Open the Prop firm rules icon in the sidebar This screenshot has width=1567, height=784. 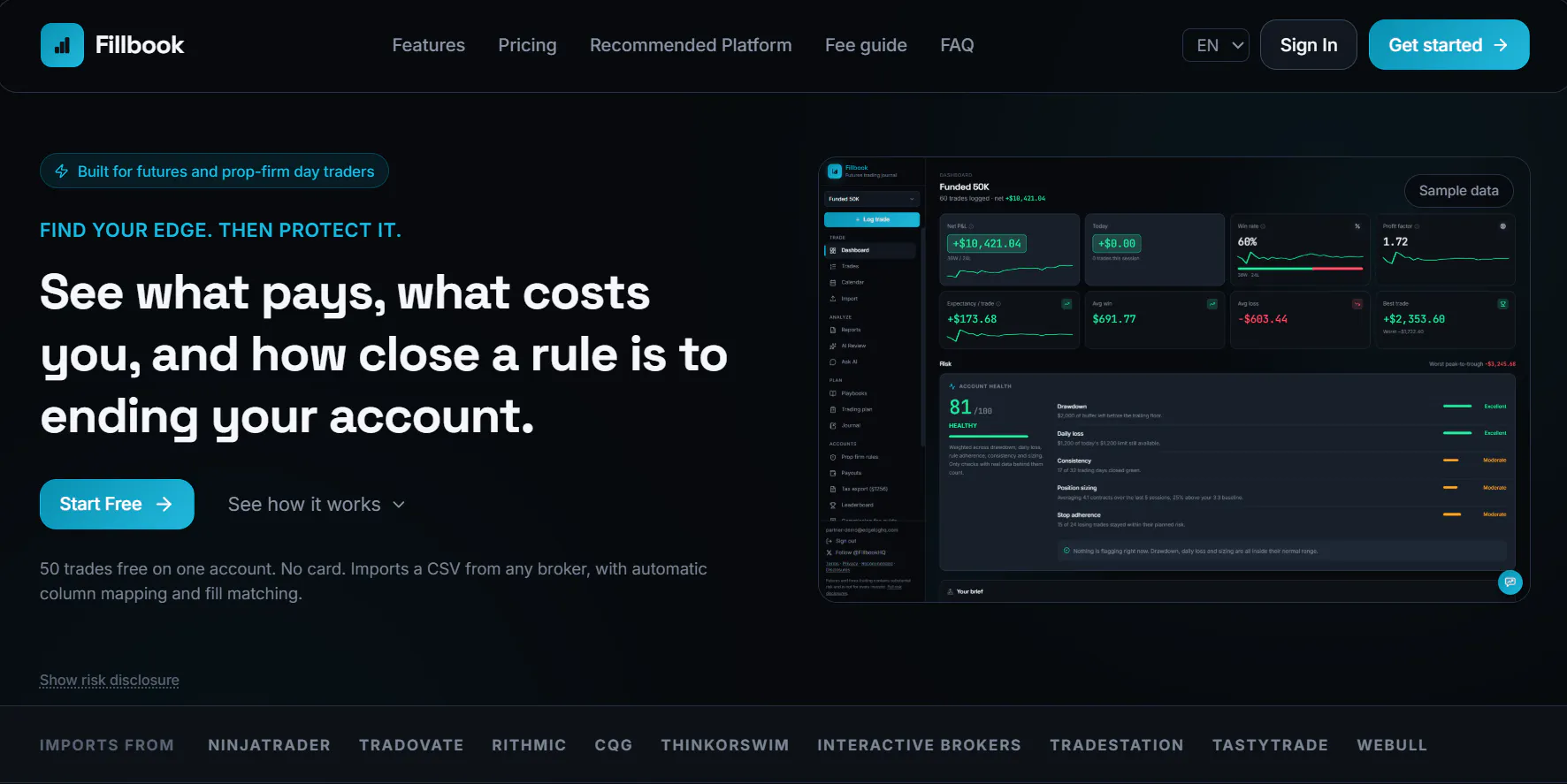coord(833,457)
